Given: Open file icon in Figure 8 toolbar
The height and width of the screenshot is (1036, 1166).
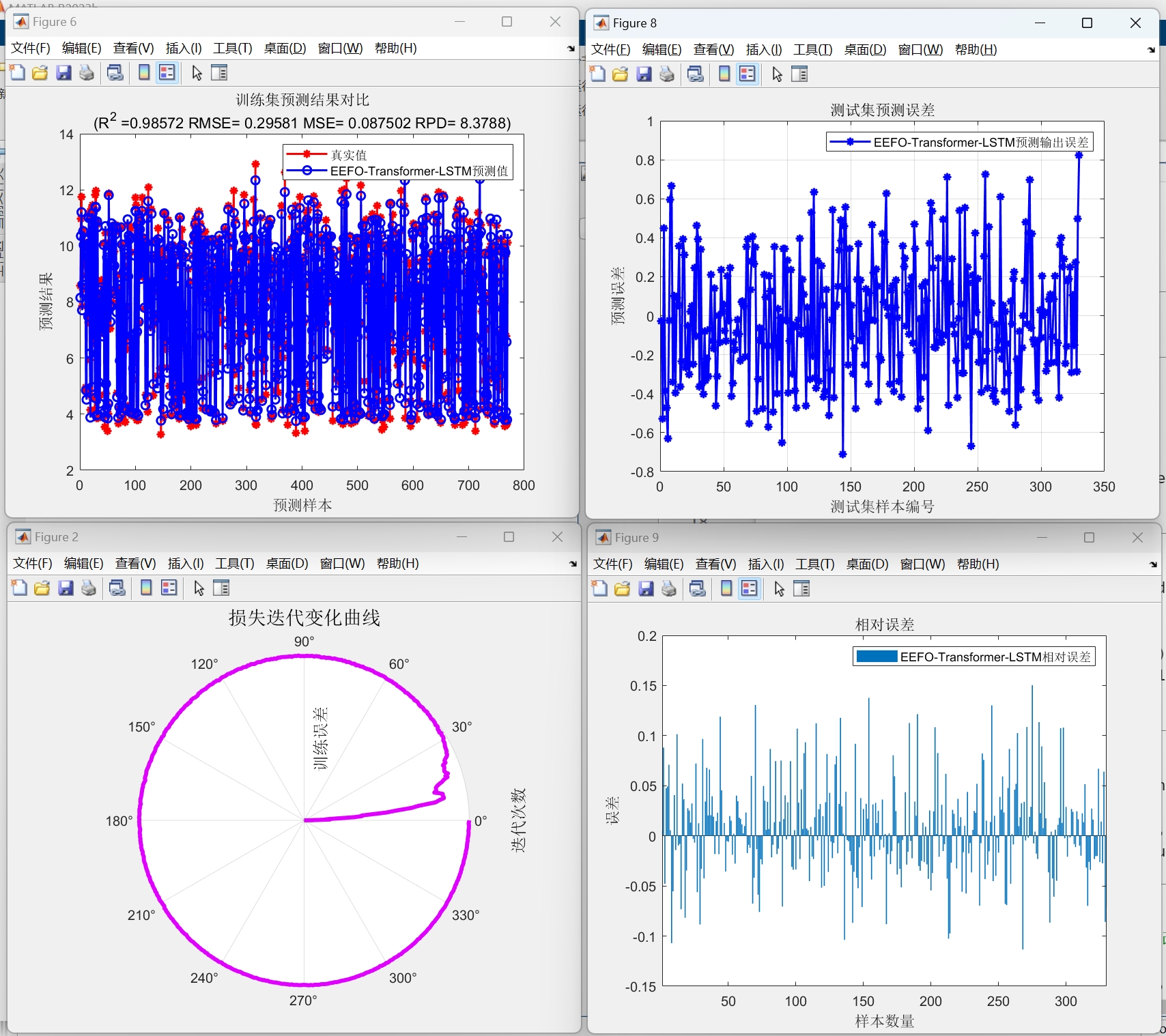Looking at the screenshot, I should click(x=620, y=74).
